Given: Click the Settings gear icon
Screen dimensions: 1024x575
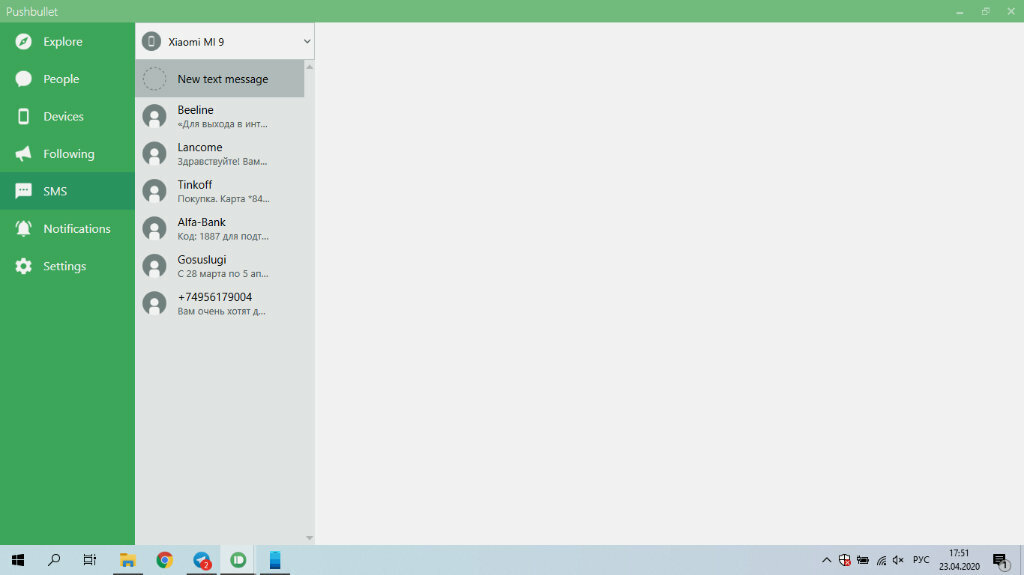Looking at the screenshot, I should coord(24,266).
